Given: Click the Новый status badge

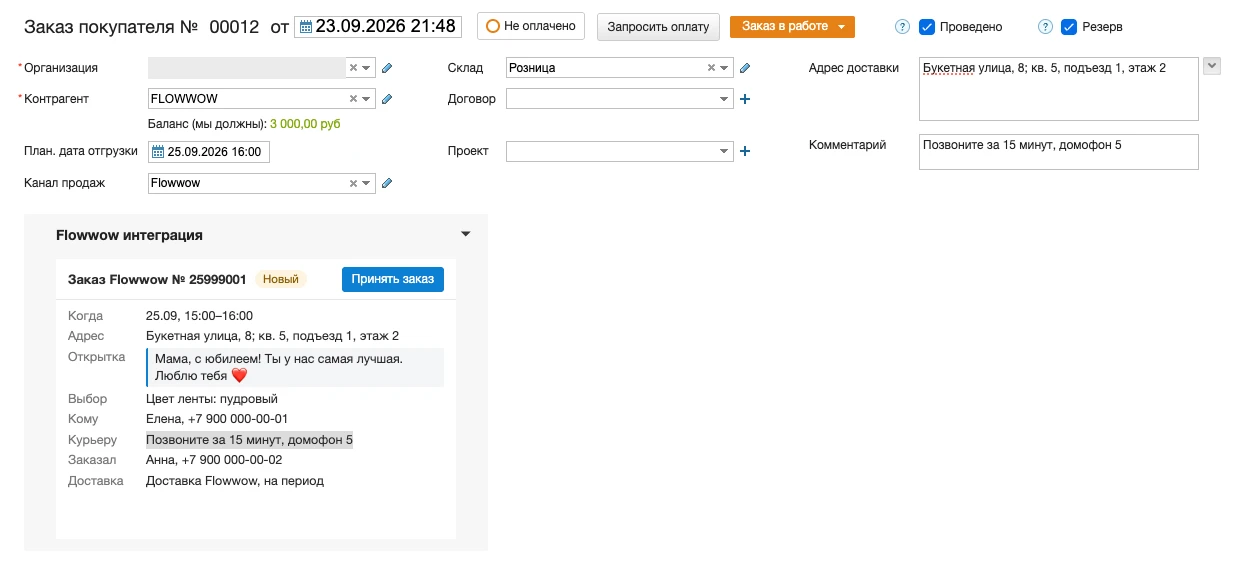Looking at the screenshot, I should click(281, 279).
